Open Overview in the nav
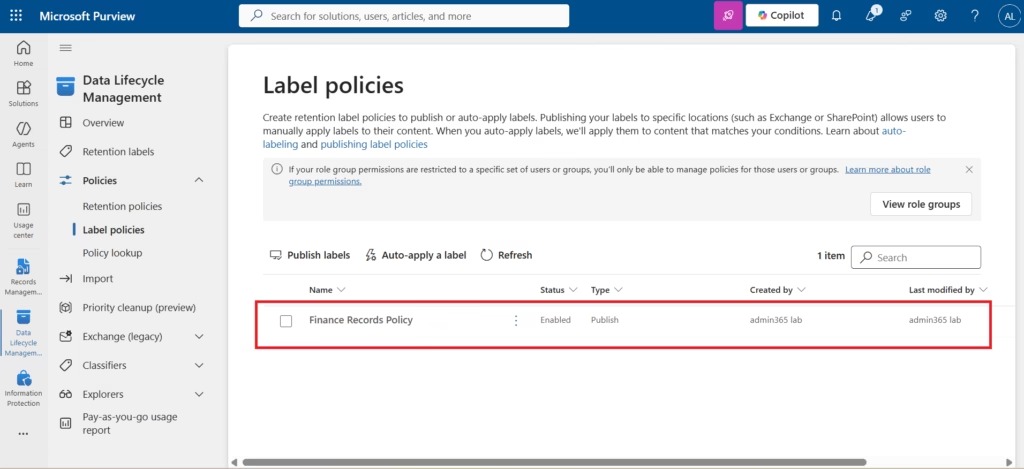1024x469 pixels. (x=103, y=123)
